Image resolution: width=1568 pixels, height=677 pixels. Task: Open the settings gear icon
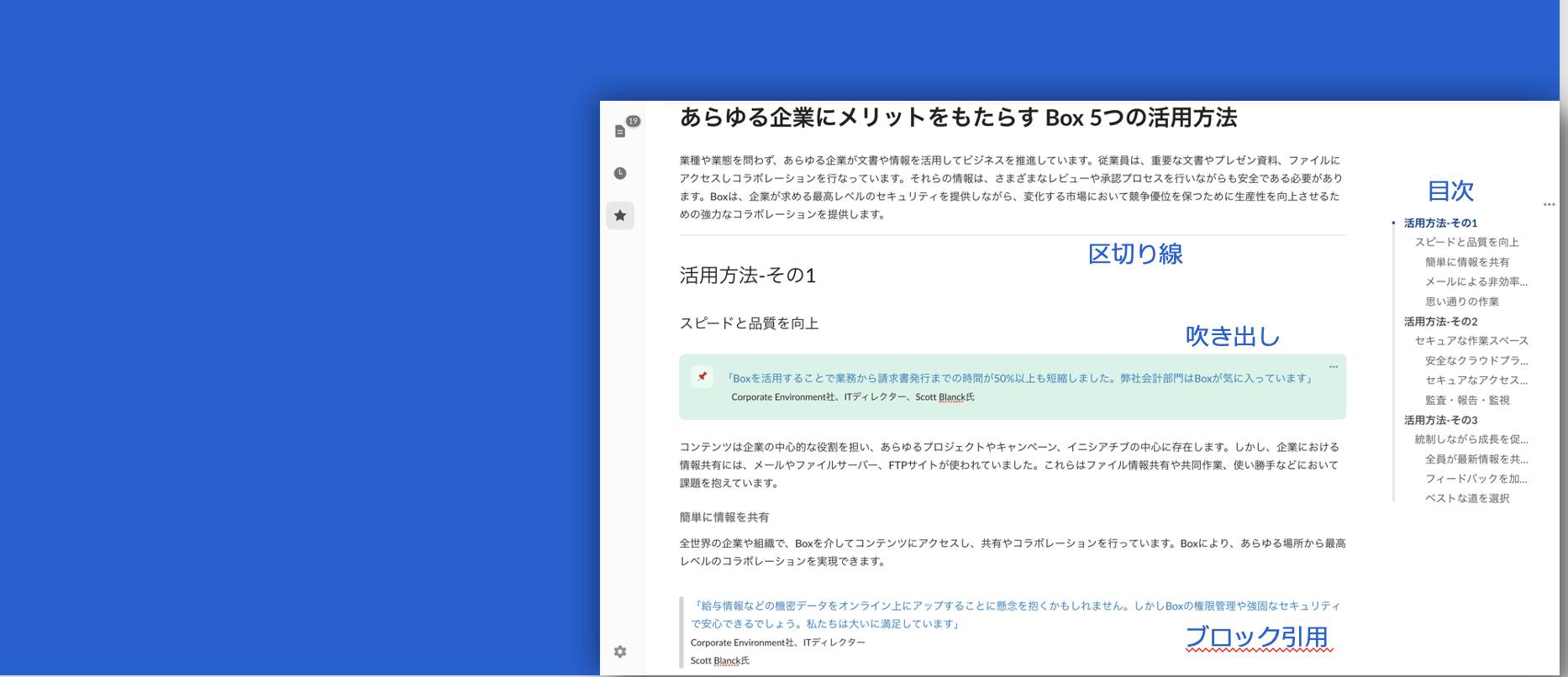620,652
